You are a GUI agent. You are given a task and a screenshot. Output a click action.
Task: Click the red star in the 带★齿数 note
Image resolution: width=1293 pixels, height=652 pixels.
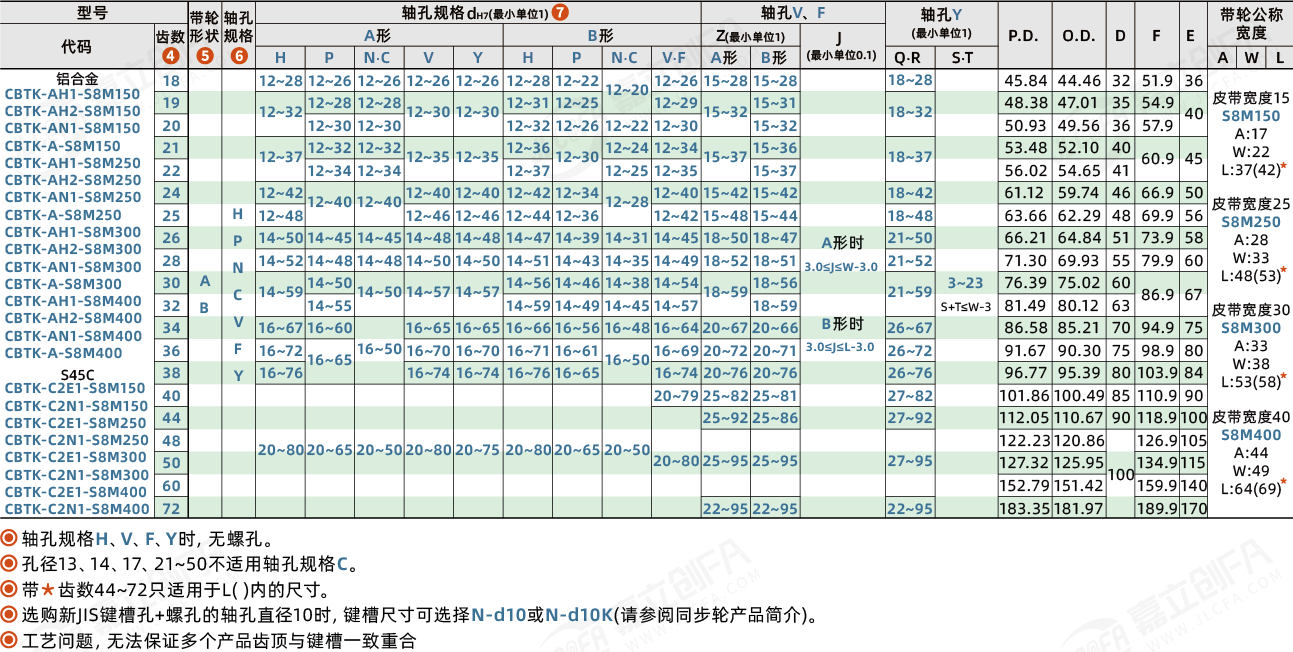pyautogui.click(x=47, y=589)
